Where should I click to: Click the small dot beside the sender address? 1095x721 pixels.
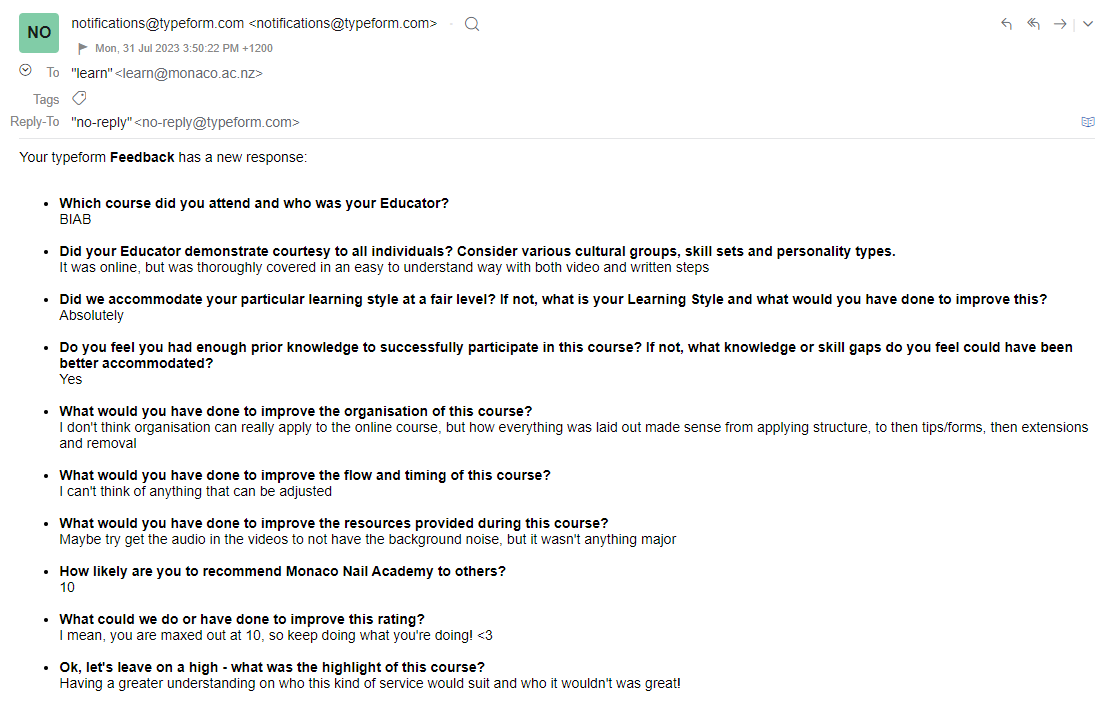click(x=451, y=24)
